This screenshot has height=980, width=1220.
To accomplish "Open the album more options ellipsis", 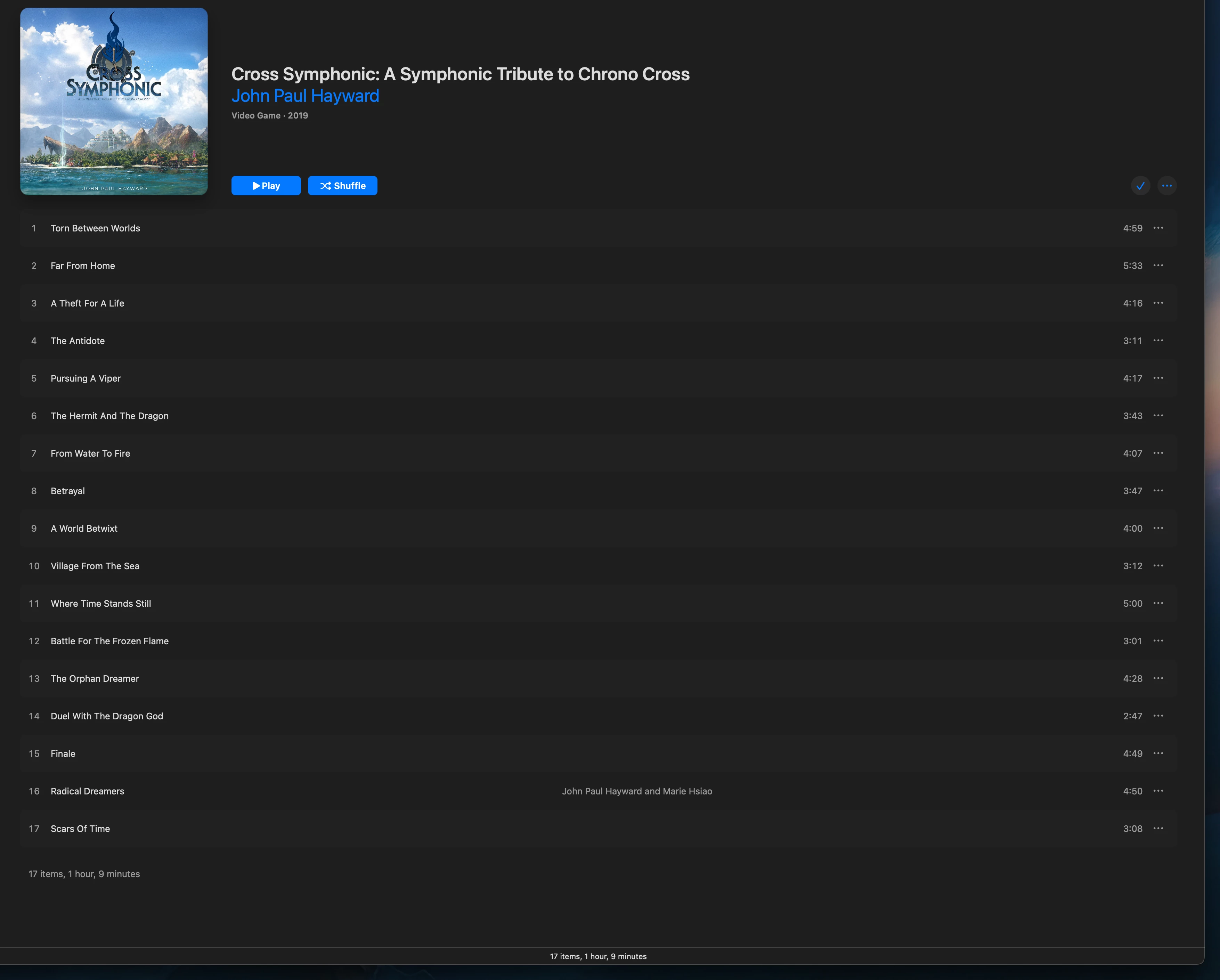I will click(x=1167, y=186).
